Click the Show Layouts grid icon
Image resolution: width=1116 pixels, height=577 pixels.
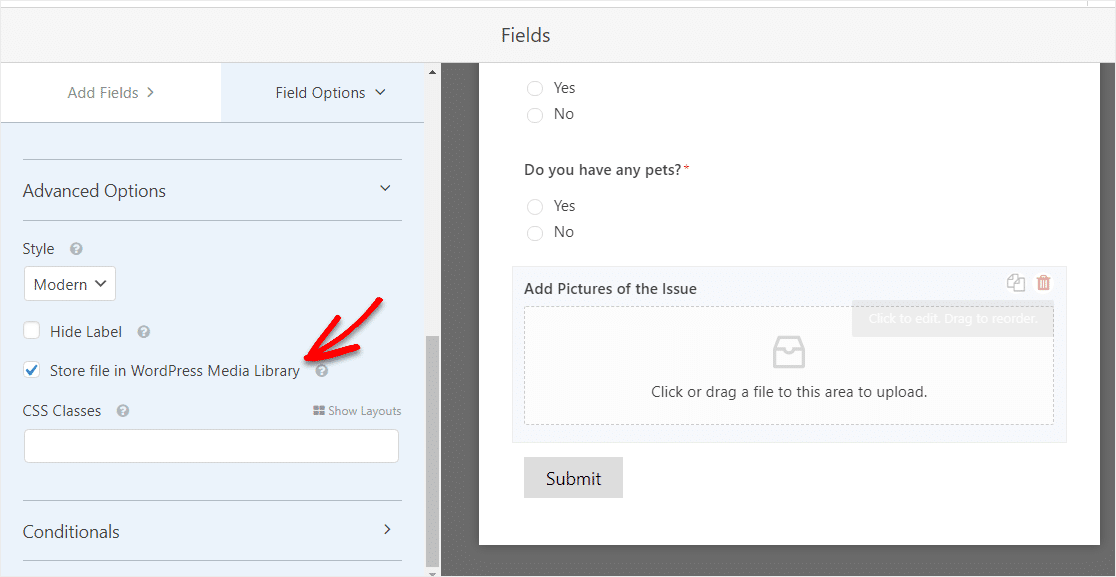319,411
